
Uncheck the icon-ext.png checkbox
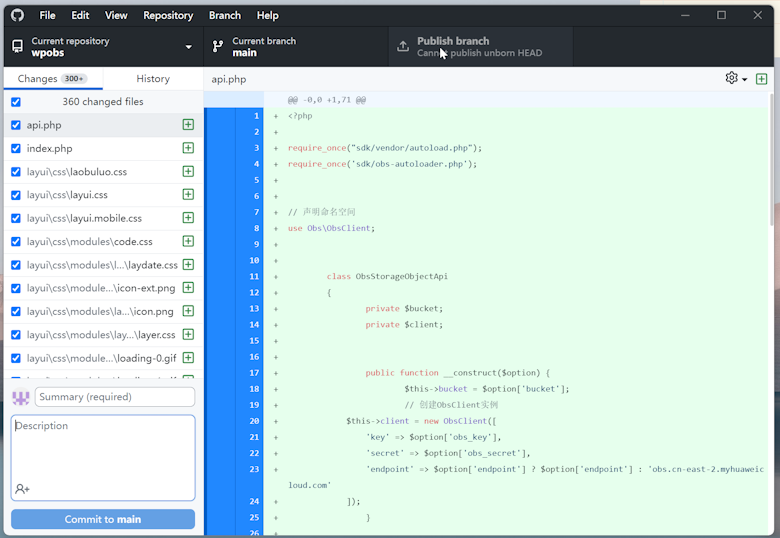tap(16, 288)
